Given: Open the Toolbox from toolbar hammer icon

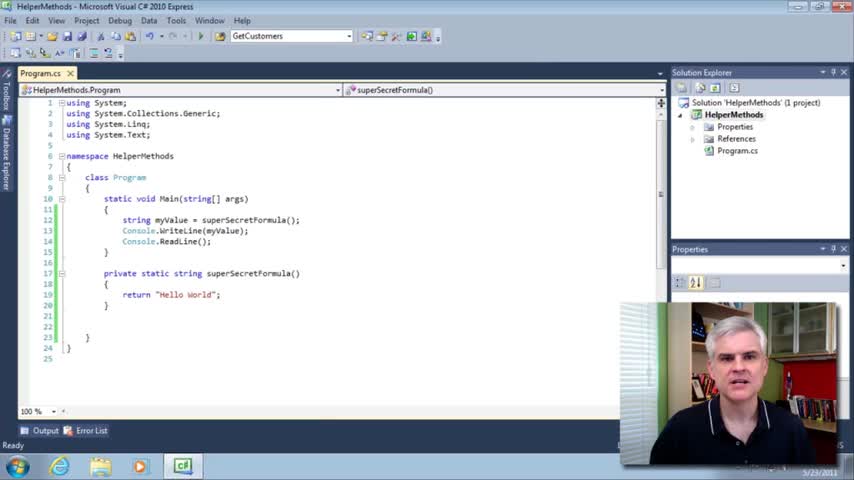Looking at the screenshot, I should click(x=396, y=37).
